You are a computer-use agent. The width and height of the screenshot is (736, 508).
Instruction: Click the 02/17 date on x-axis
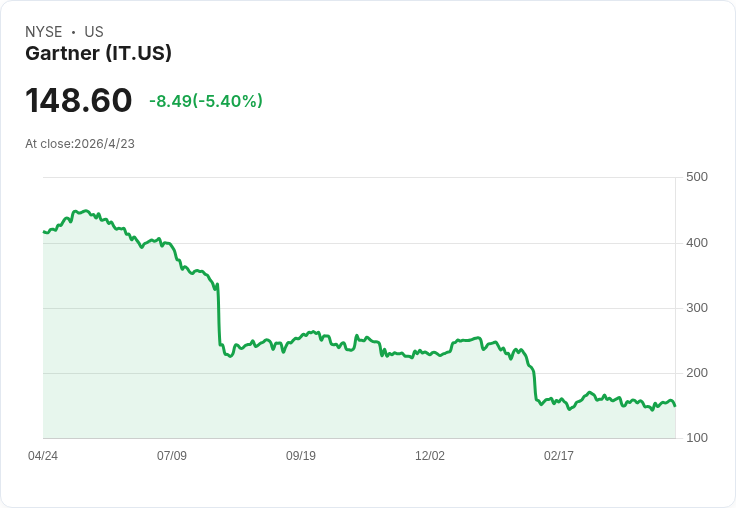559,456
